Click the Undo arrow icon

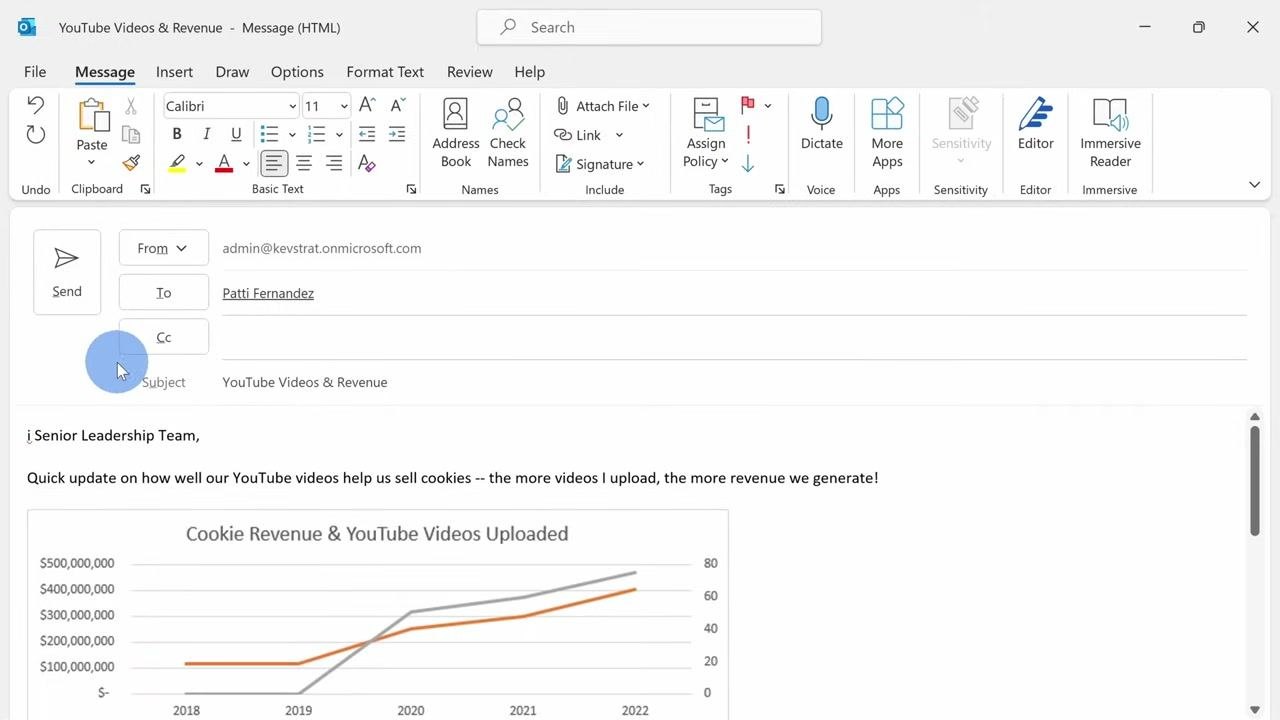(36, 105)
